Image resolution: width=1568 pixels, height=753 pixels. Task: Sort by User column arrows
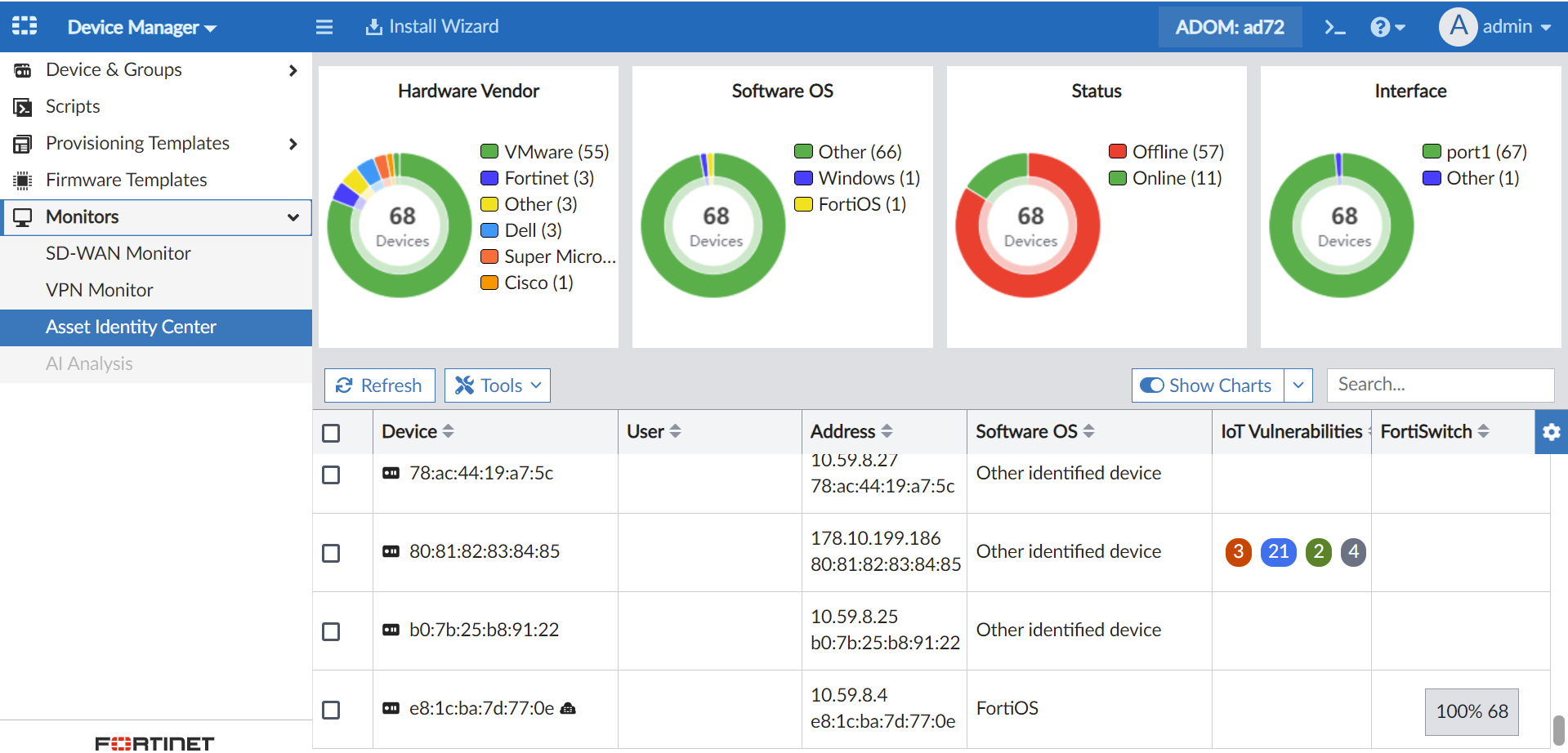click(x=675, y=431)
